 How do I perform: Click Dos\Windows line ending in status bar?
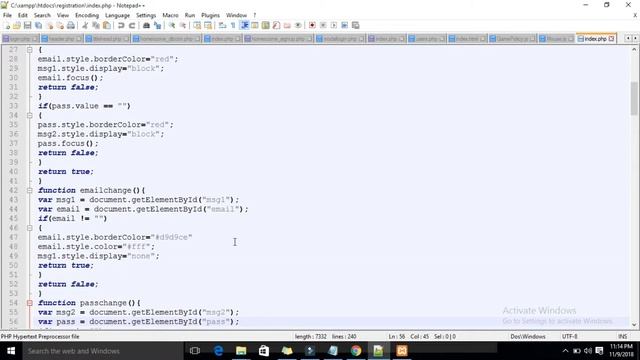[528, 336]
